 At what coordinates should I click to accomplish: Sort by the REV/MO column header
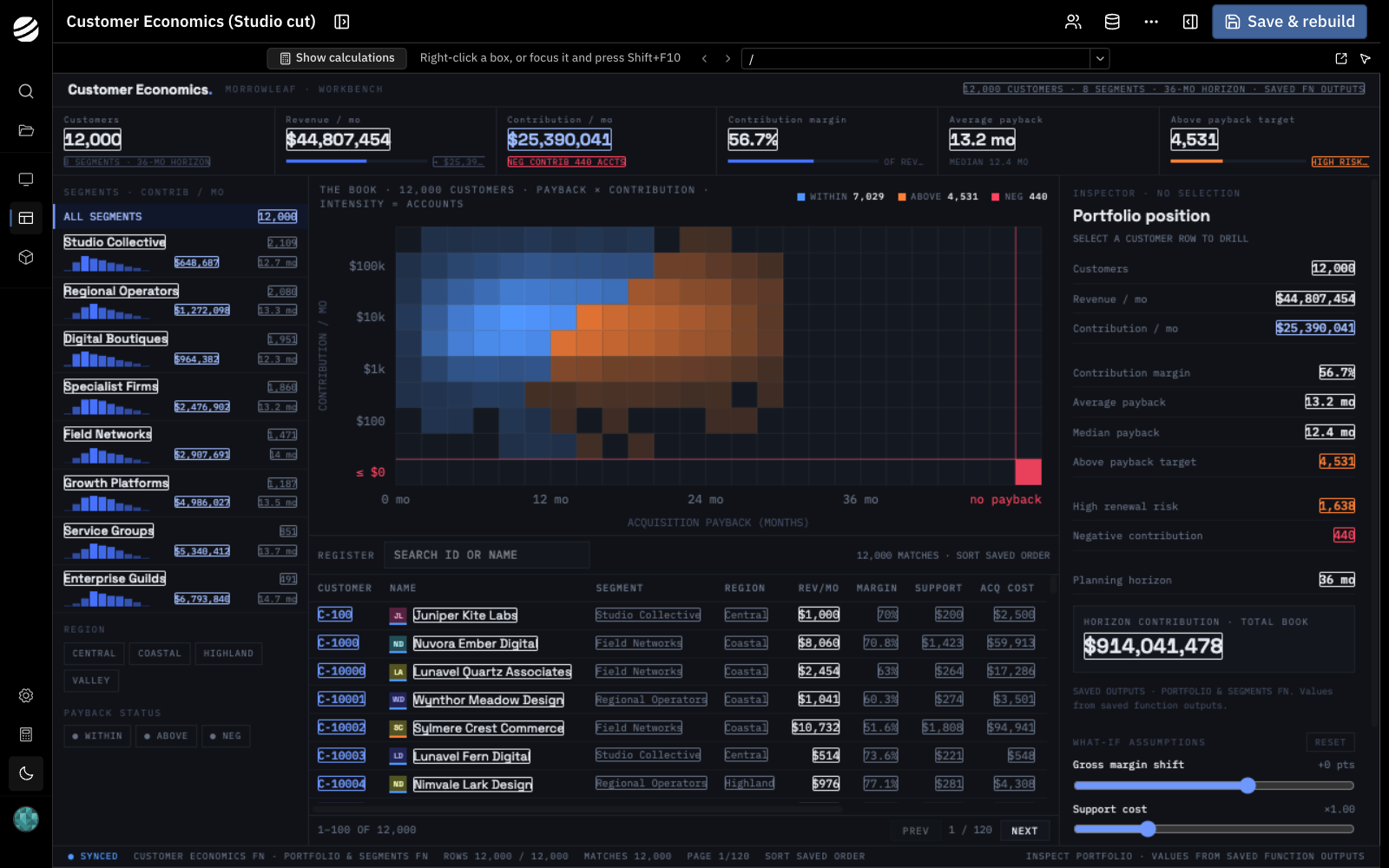coord(819,589)
